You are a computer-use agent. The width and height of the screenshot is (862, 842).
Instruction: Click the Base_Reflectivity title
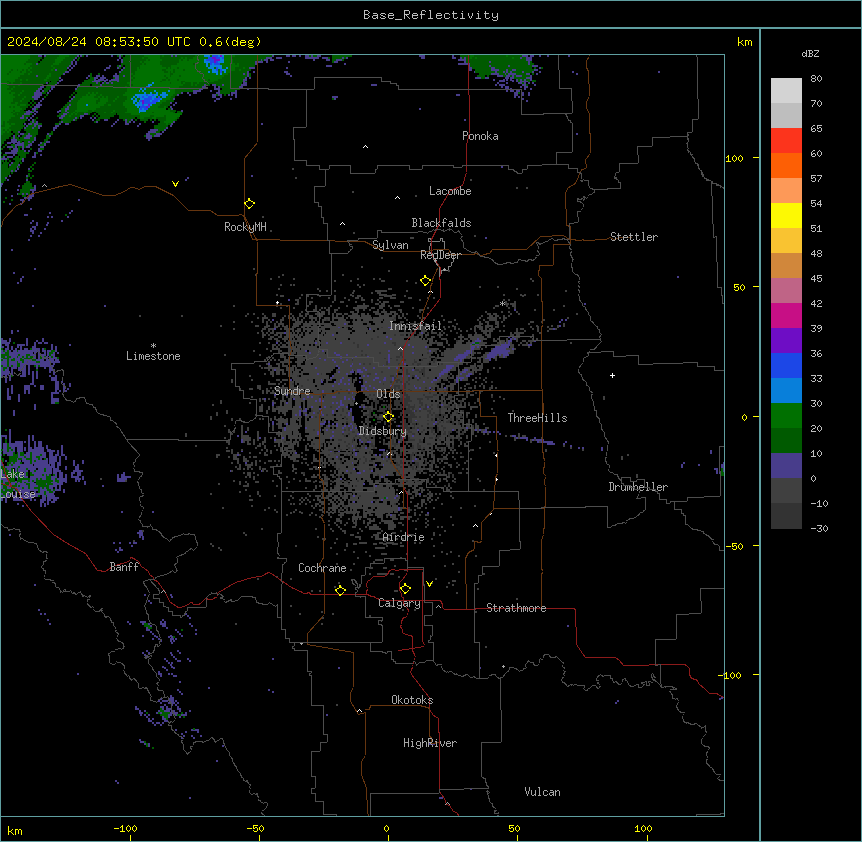tap(431, 15)
